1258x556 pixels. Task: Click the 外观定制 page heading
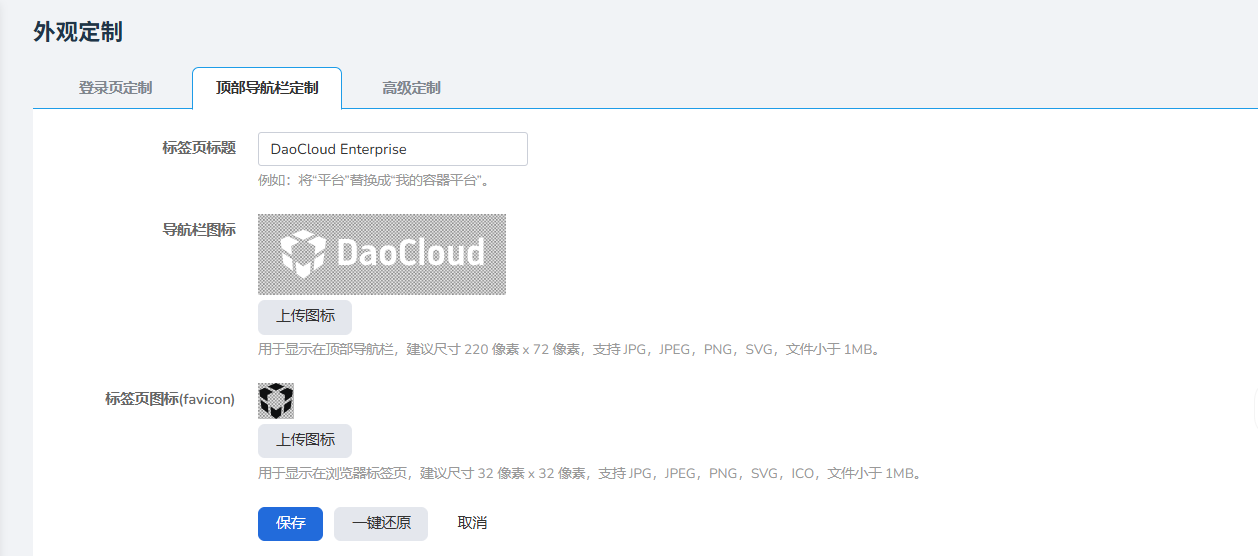click(x=78, y=32)
